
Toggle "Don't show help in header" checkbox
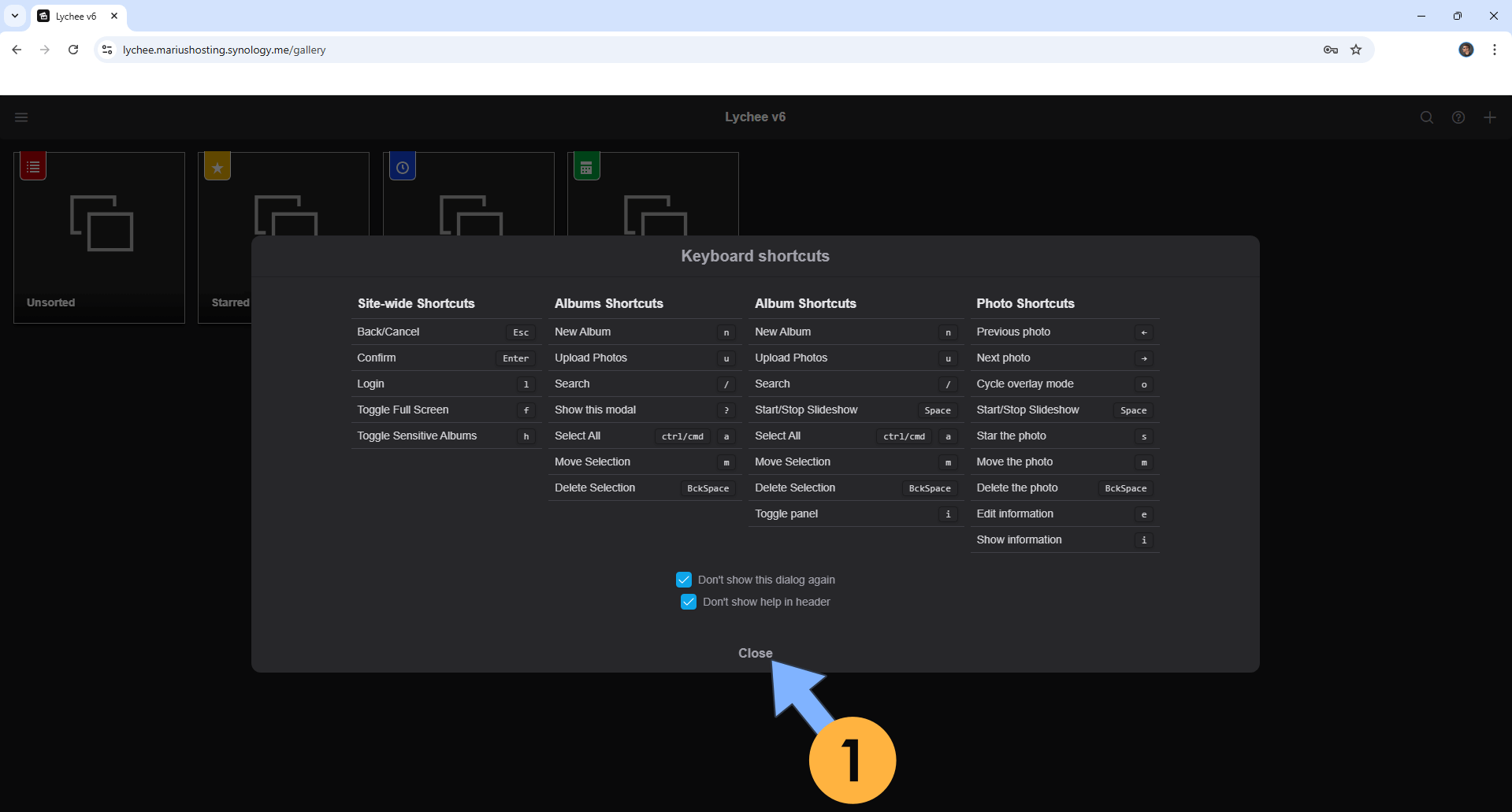[x=689, y=602]
